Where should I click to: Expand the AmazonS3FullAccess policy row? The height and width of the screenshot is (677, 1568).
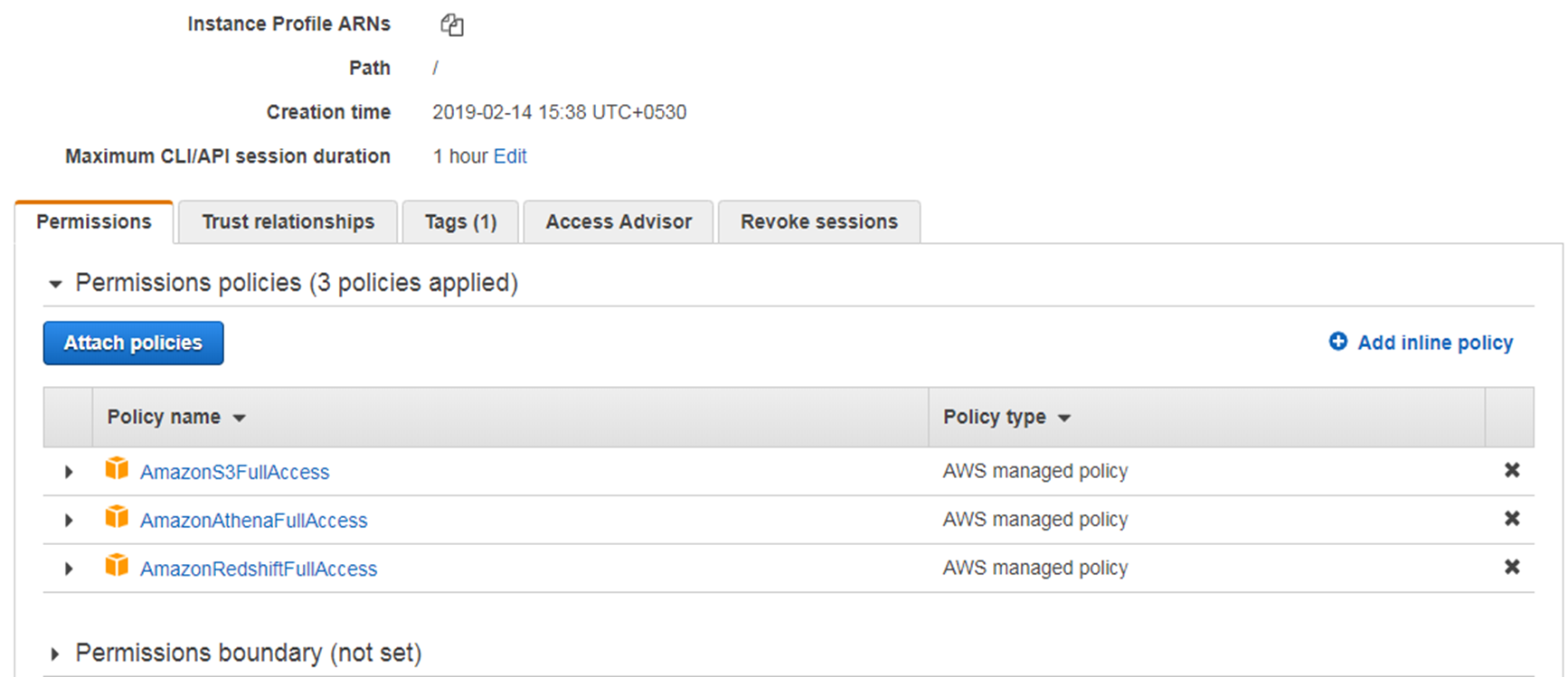[x=69, y=472]
